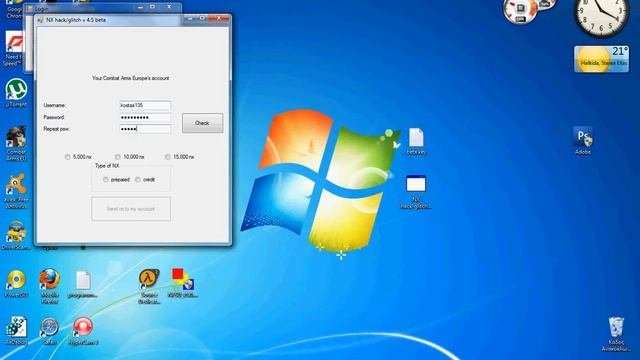Focus the Repeat pass input field
Viewport: 640px width, 360px height.
pyautogui.click(x=145, y=129)
